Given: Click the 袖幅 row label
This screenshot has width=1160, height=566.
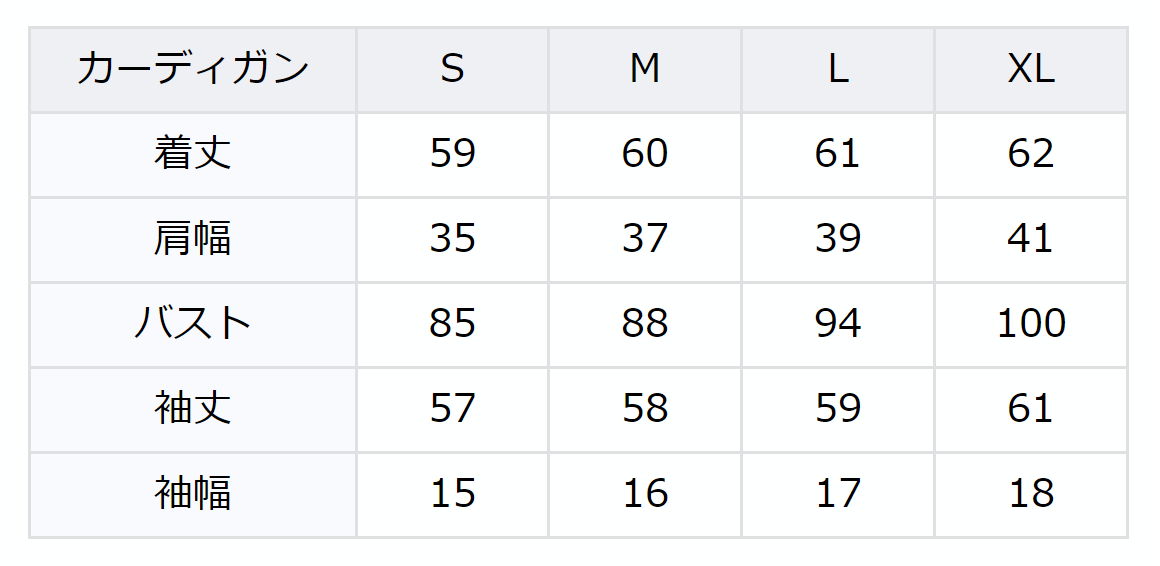Looking at the screenshot, I should (193, 494).
